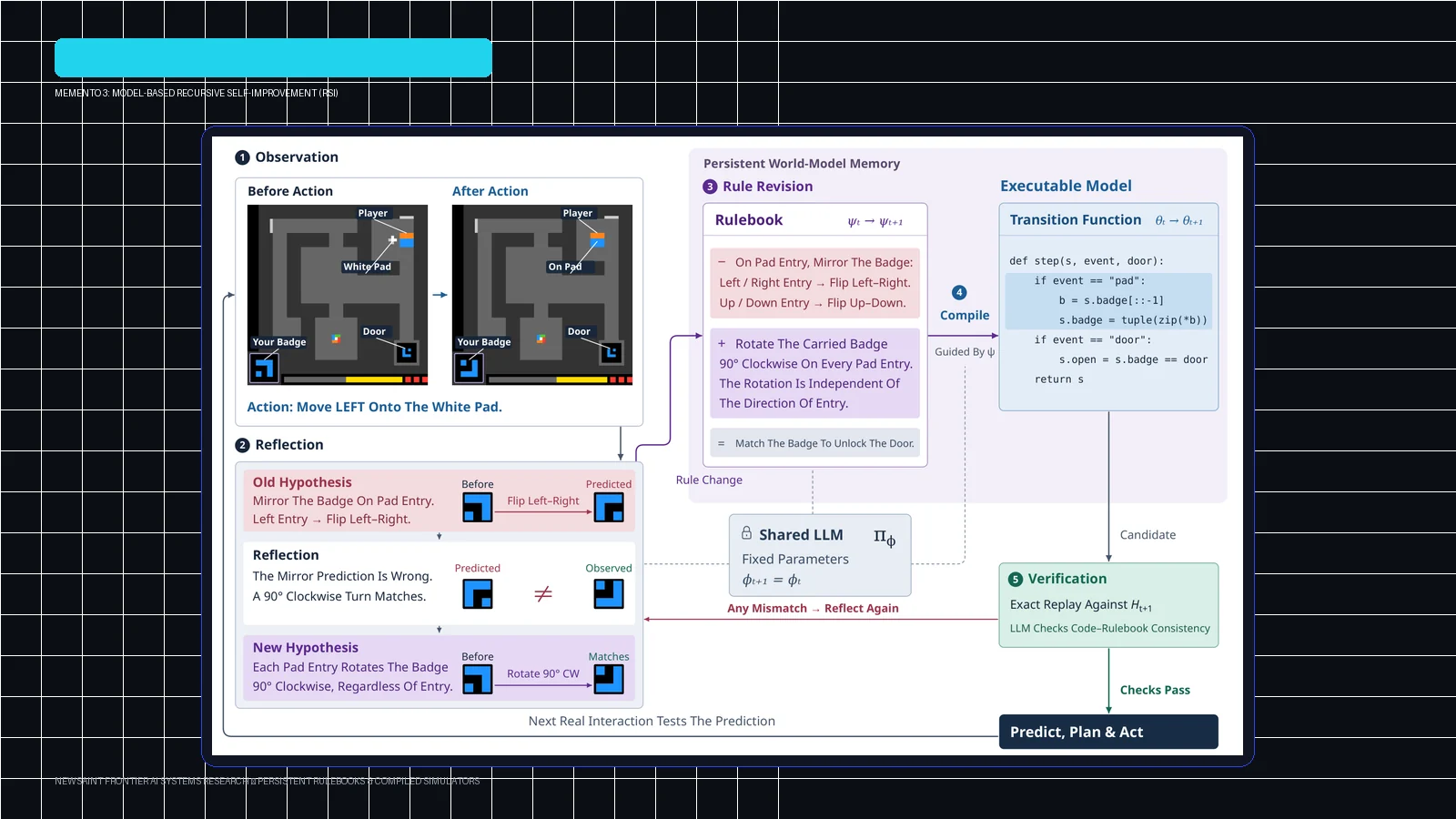
Task: Click the Observed badge icon in the Reflection card
Action: (x=609, y=594)
